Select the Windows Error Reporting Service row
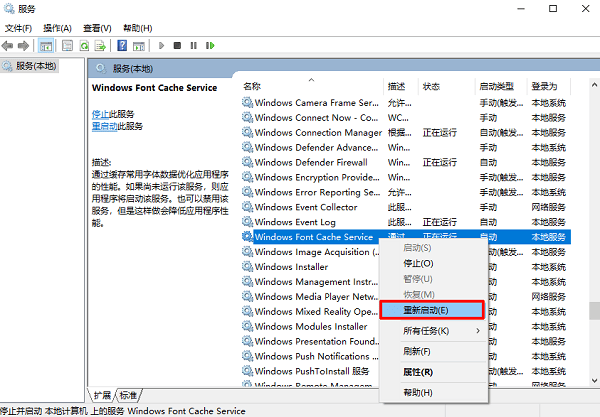600x417 pixels. (x=406, y=192)
